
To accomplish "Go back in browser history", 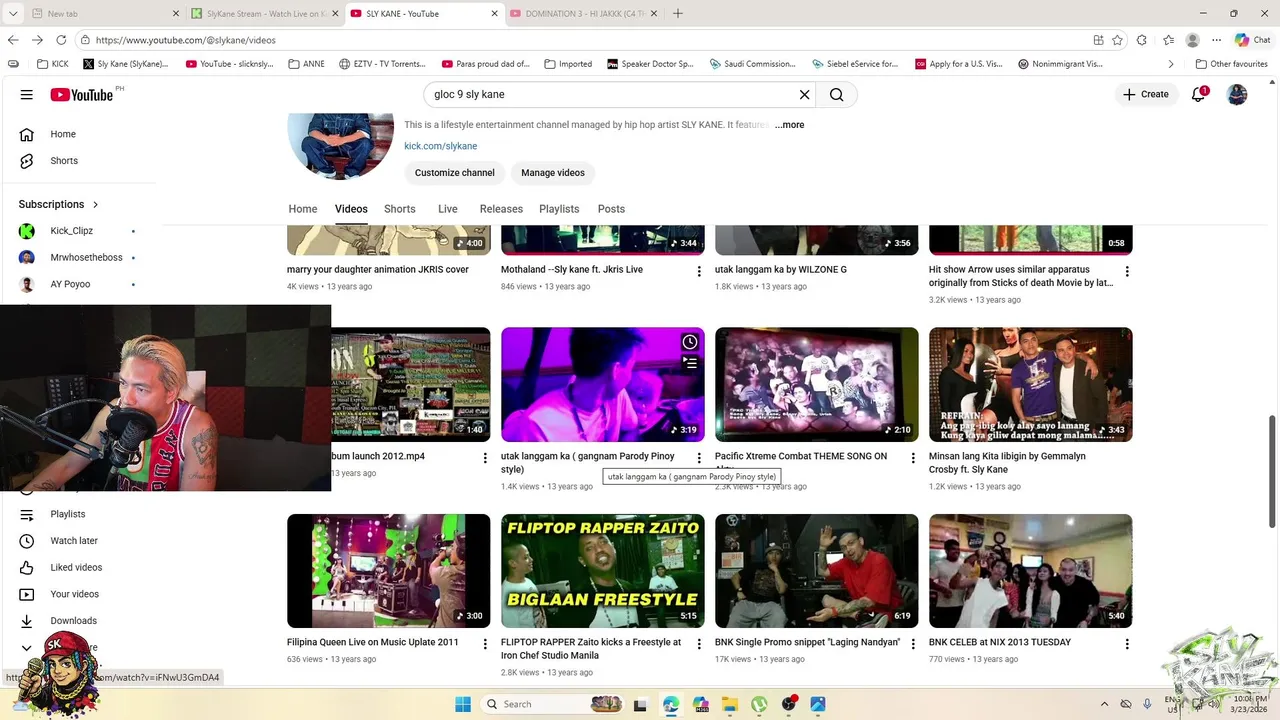I will pyautogui.click(x=13, y=40).
